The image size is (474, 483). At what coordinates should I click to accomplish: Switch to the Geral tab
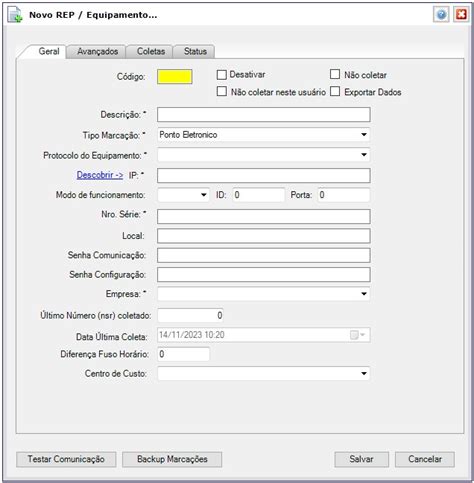pos(49,51)
